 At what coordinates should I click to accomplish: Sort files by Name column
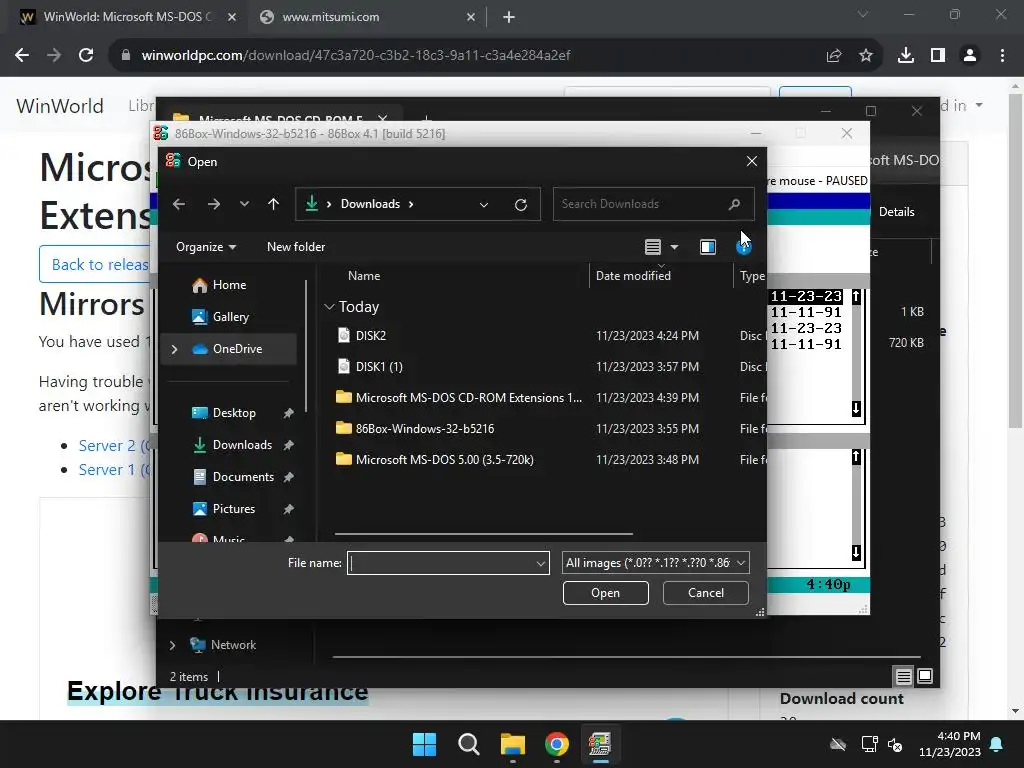(364, 276)
